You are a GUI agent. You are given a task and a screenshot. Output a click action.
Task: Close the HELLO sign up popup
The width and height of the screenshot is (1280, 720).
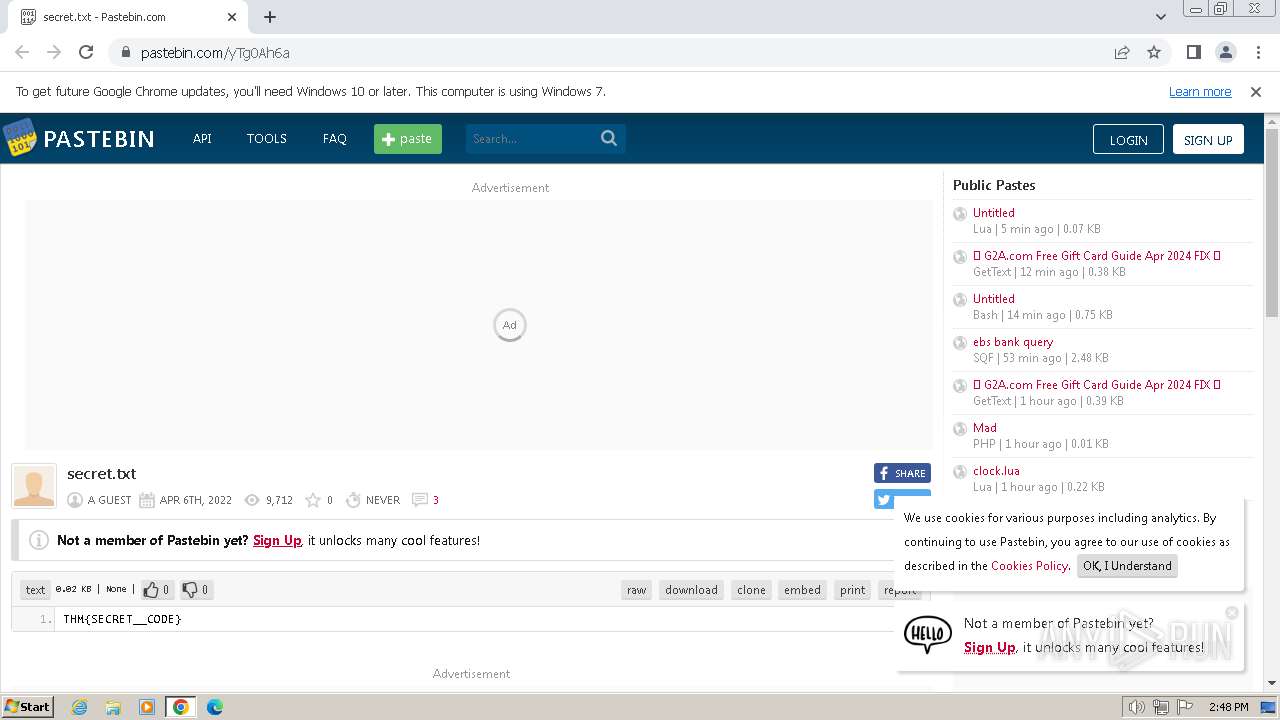pyautogui.click(x=1232, y=612)
